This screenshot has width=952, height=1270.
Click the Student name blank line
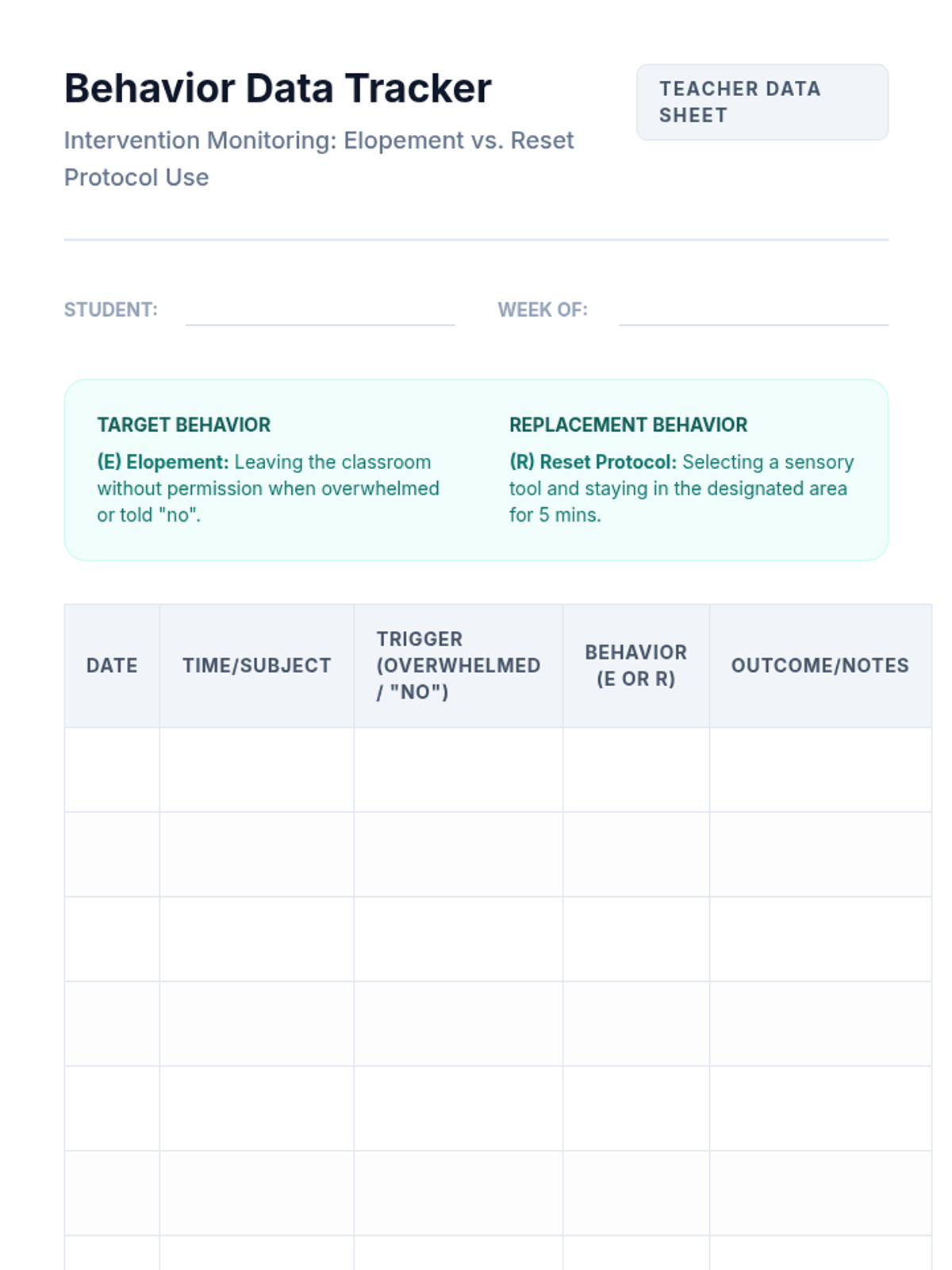pos(320,314)
